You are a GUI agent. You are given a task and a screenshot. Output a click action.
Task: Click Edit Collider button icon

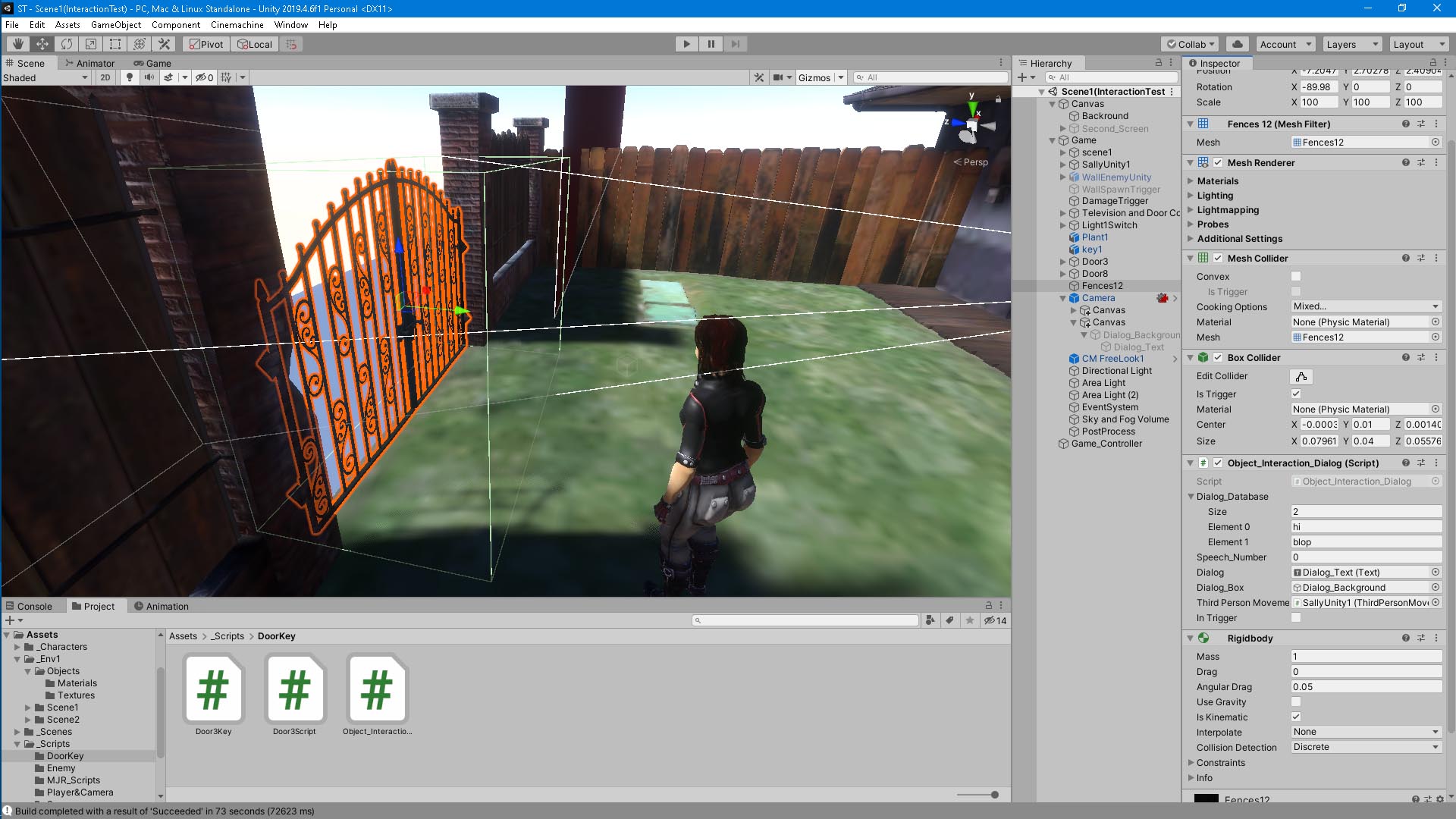click(x=1301, y=376)
